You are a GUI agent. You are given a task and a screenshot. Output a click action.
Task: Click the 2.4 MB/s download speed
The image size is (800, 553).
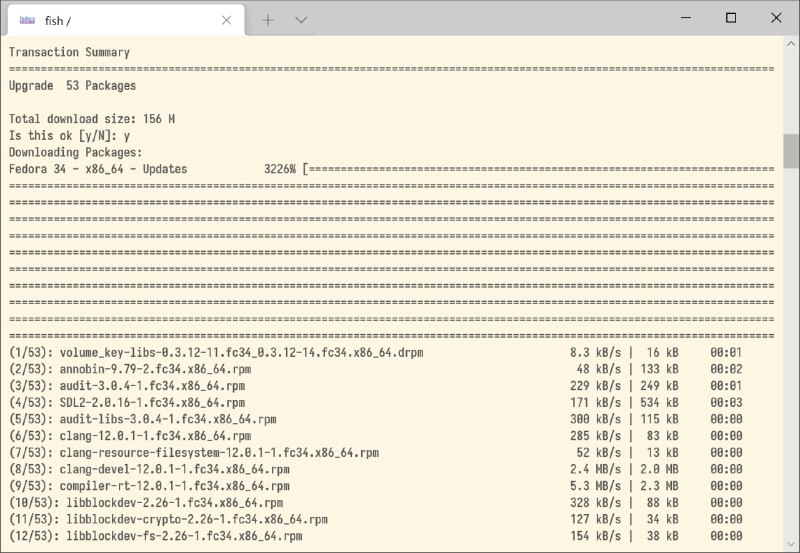pyautogui.click(x=595, y=469)
